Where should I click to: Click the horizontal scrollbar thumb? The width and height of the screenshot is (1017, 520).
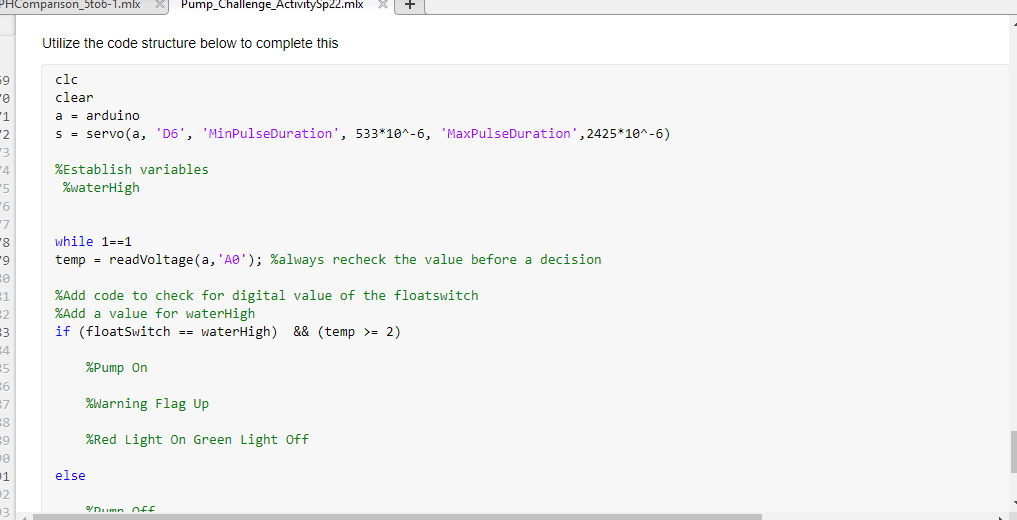click(x=397, y=517)
